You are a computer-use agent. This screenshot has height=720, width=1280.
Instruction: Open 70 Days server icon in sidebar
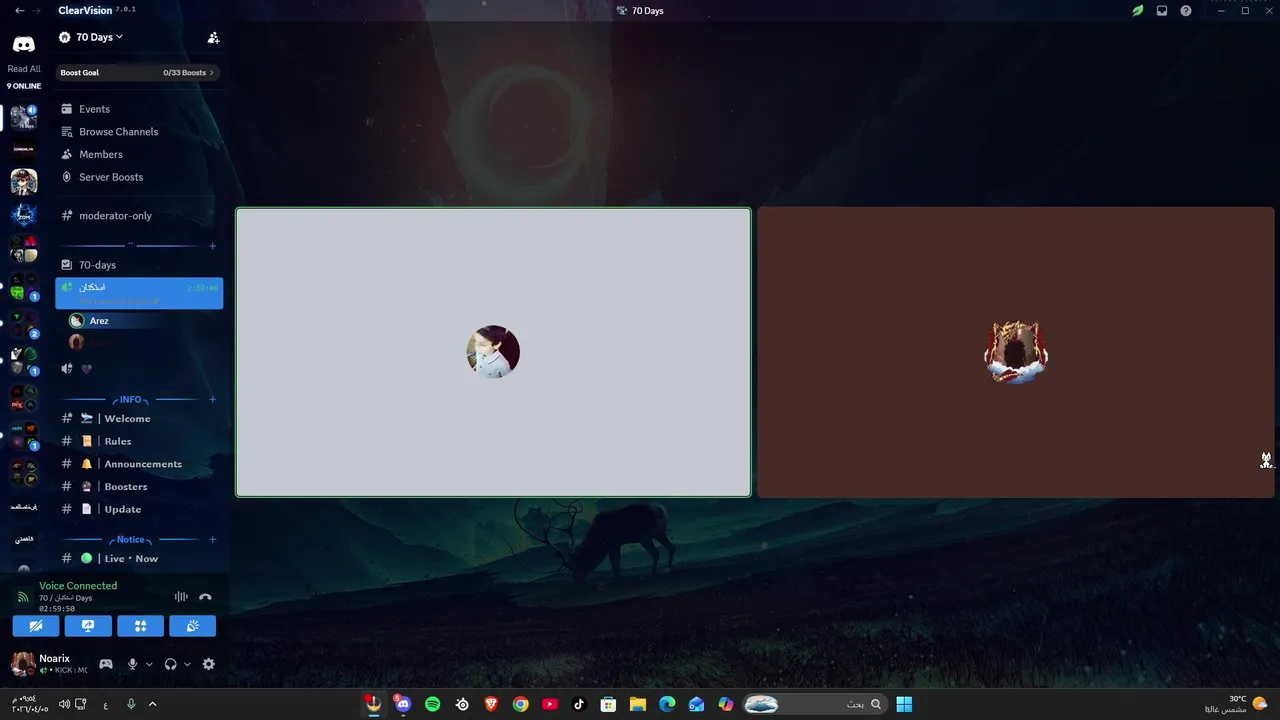tap(24, 117)
